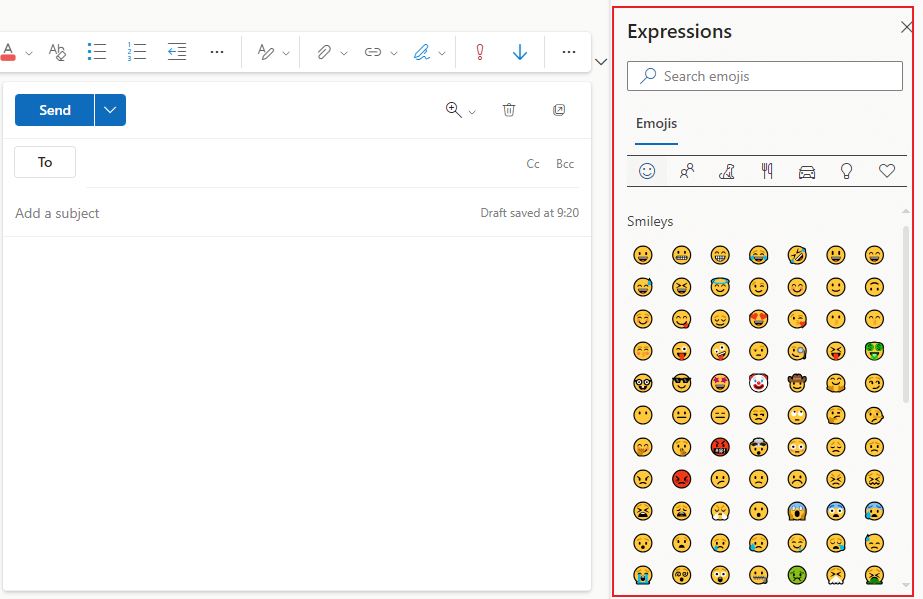The width and height of the screenshot is (923, 599).
Task: Click the Send button
Action: pos(55,110)
